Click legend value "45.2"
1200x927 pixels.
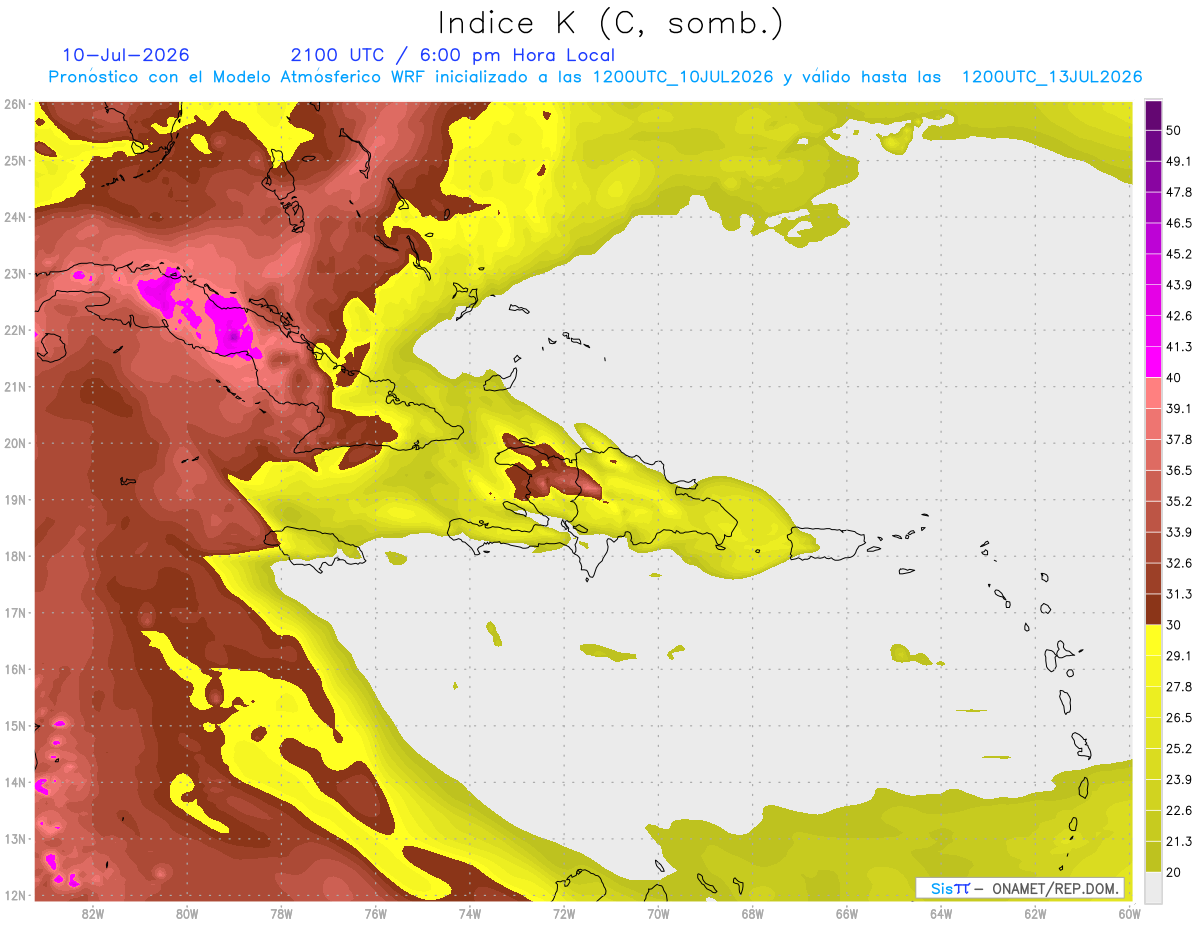1179,254
